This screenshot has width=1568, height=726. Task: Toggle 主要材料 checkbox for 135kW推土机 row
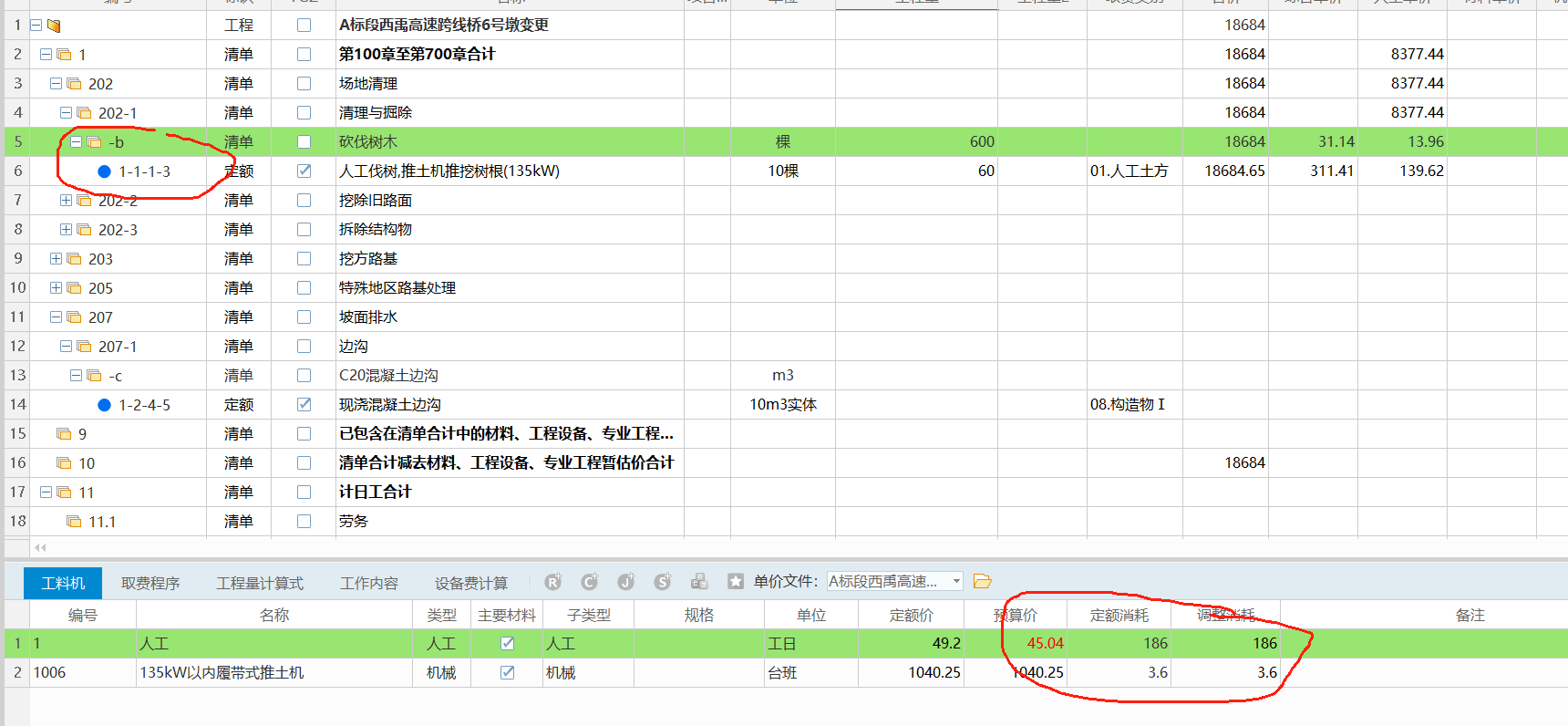click(507, 673)
